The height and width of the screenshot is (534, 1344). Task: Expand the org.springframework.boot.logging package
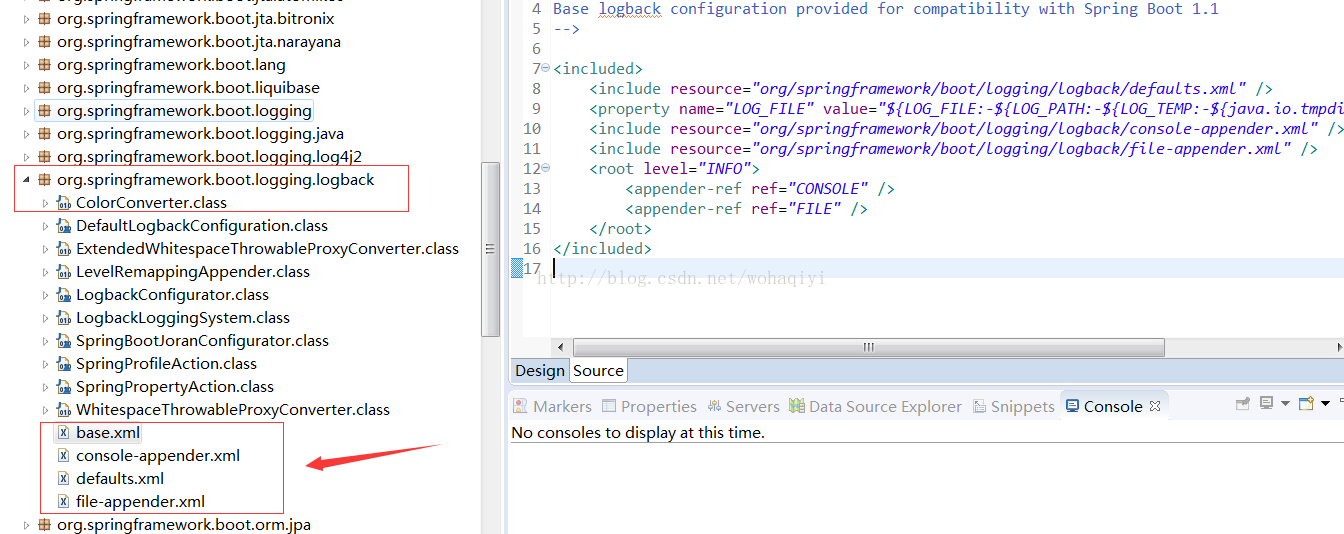tap(26, 111)
